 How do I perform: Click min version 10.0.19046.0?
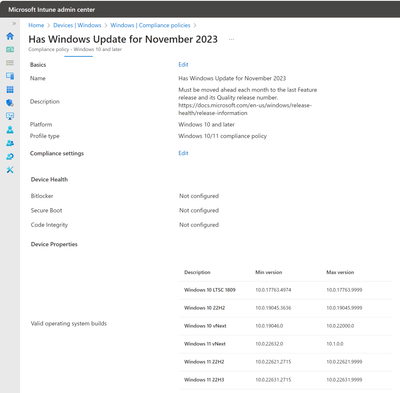click(x=269, y=326)
